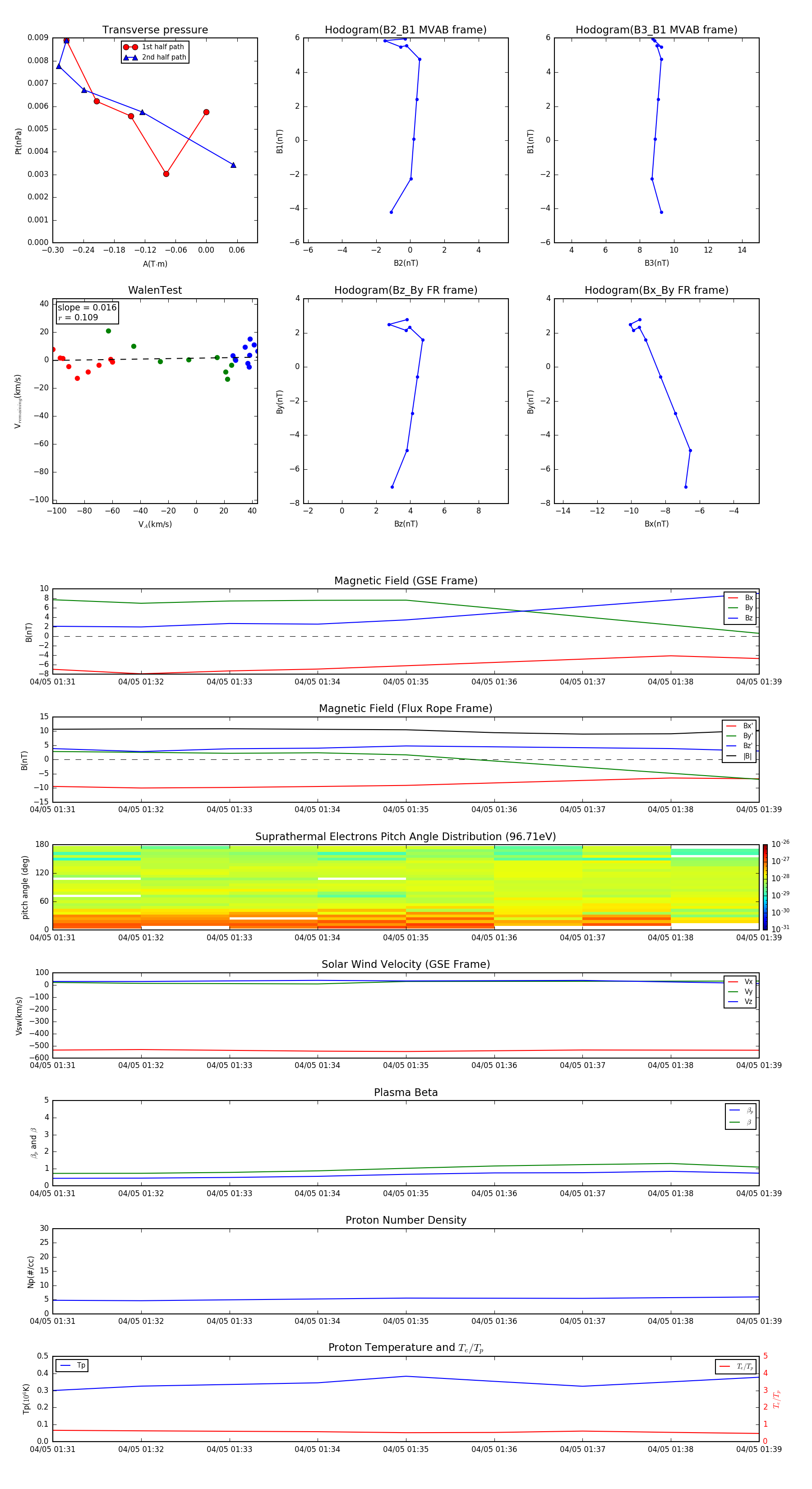812x1489 pixels.
Task: Click the "slope = 0.016" annotation
Action: click(87, 308)
